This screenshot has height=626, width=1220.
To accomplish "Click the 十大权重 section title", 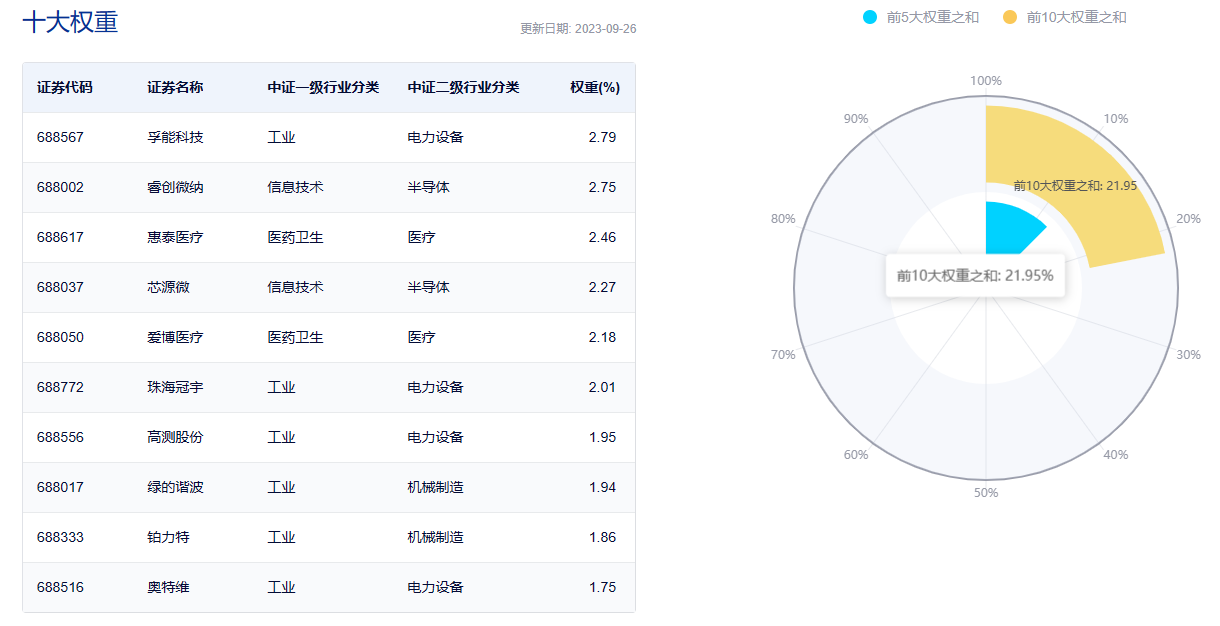I will pos(70,22).
